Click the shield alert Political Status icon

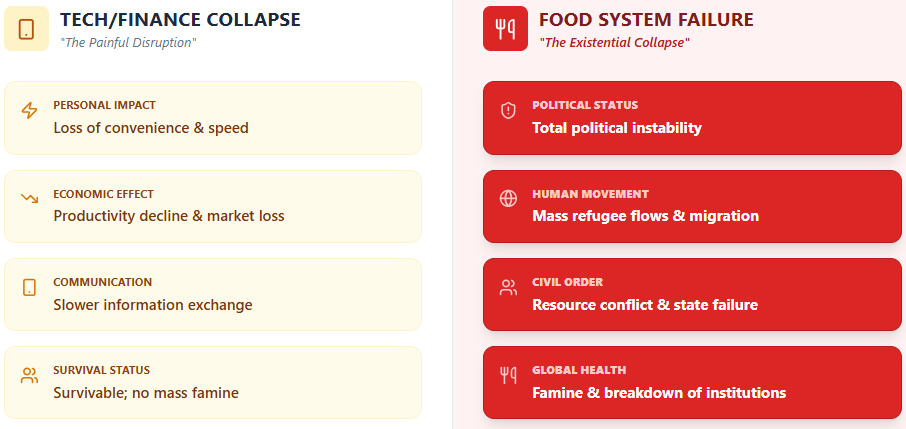click(508, 110)
